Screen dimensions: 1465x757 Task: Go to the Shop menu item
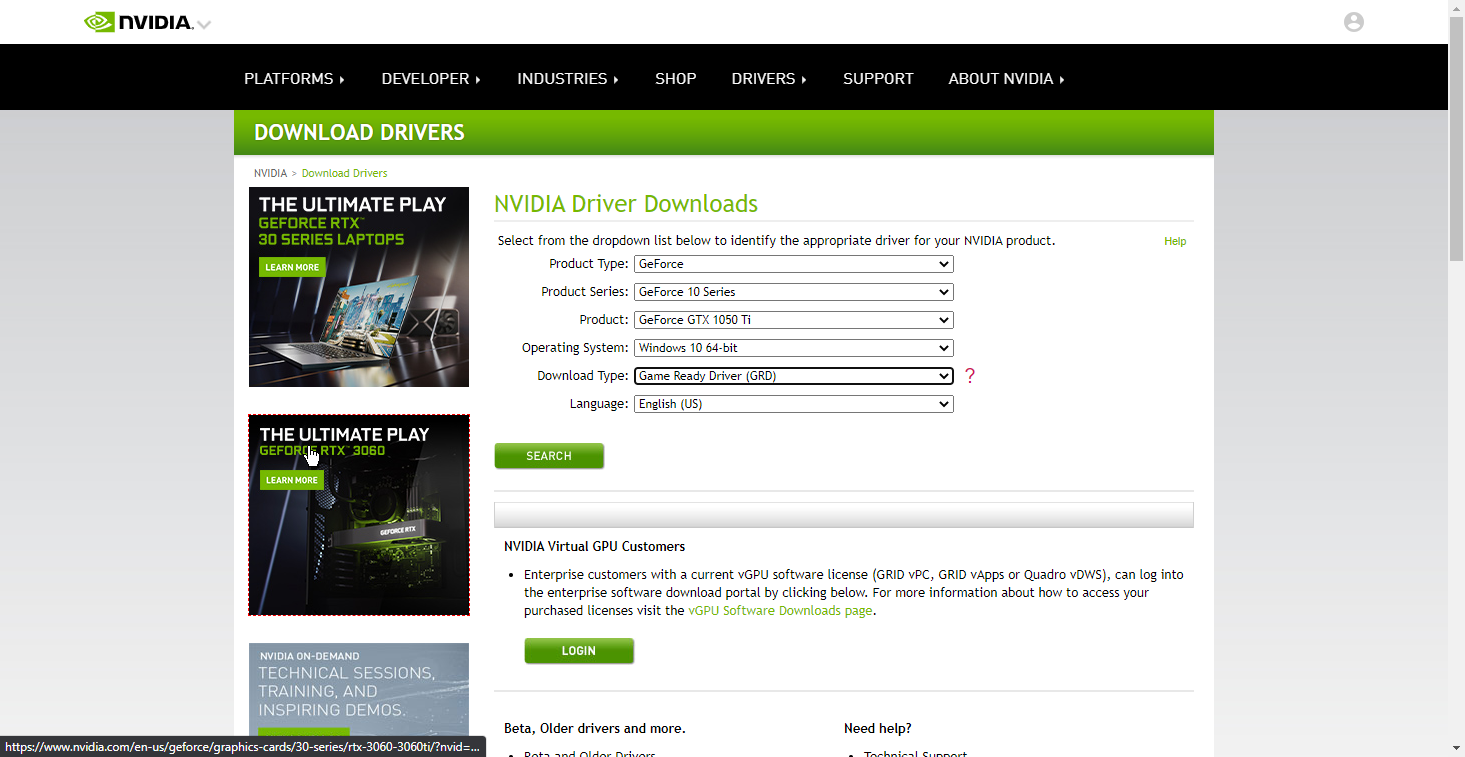point(675,79)
